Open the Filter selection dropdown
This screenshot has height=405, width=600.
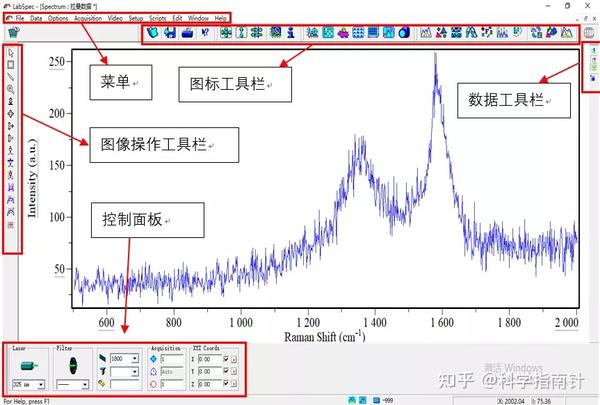pyautogui.click(x=85, y=384)
